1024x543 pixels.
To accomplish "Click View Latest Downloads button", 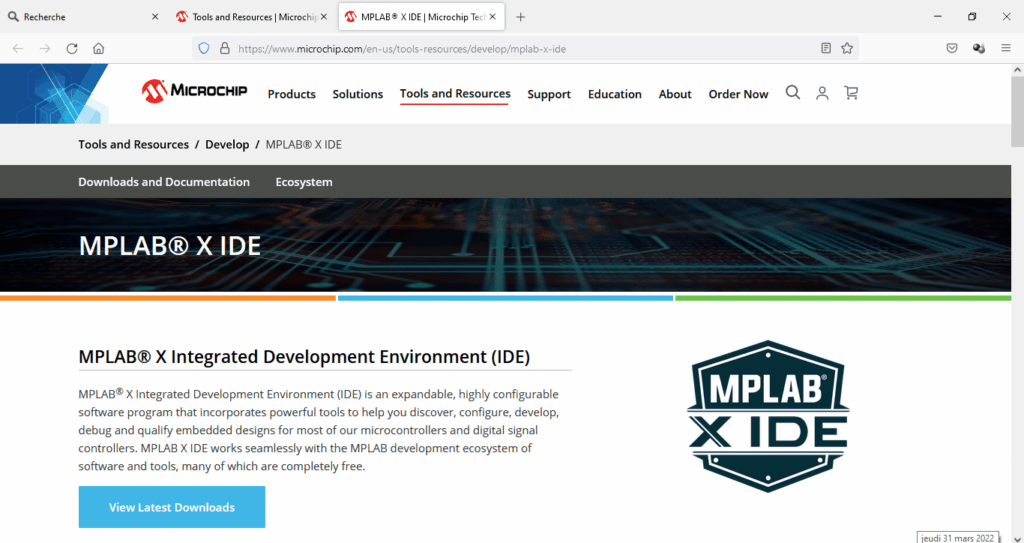I will [x=172, y=507].
